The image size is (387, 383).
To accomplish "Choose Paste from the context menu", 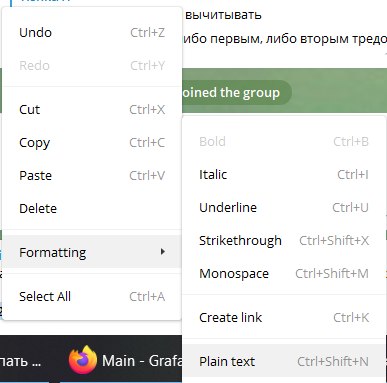I will 92,175.
